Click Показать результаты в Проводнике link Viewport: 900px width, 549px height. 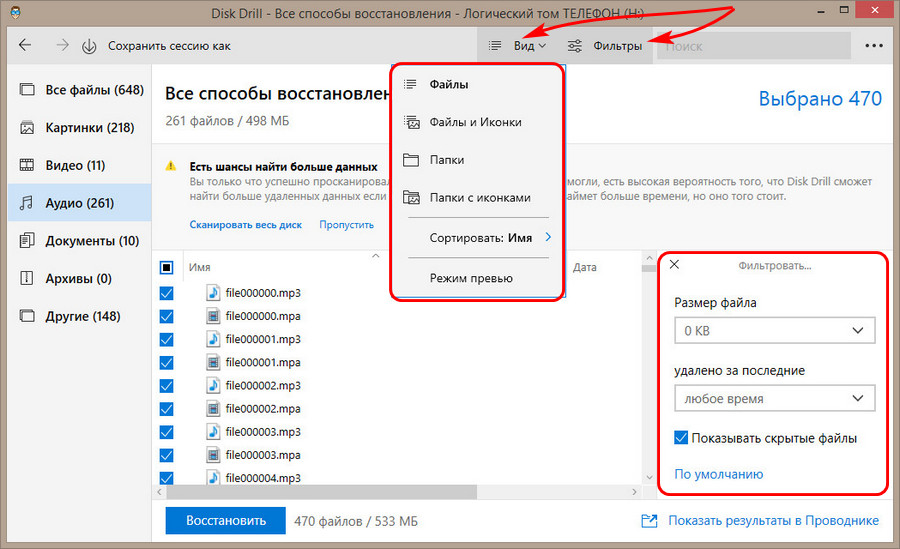click(x=773, y=521)
